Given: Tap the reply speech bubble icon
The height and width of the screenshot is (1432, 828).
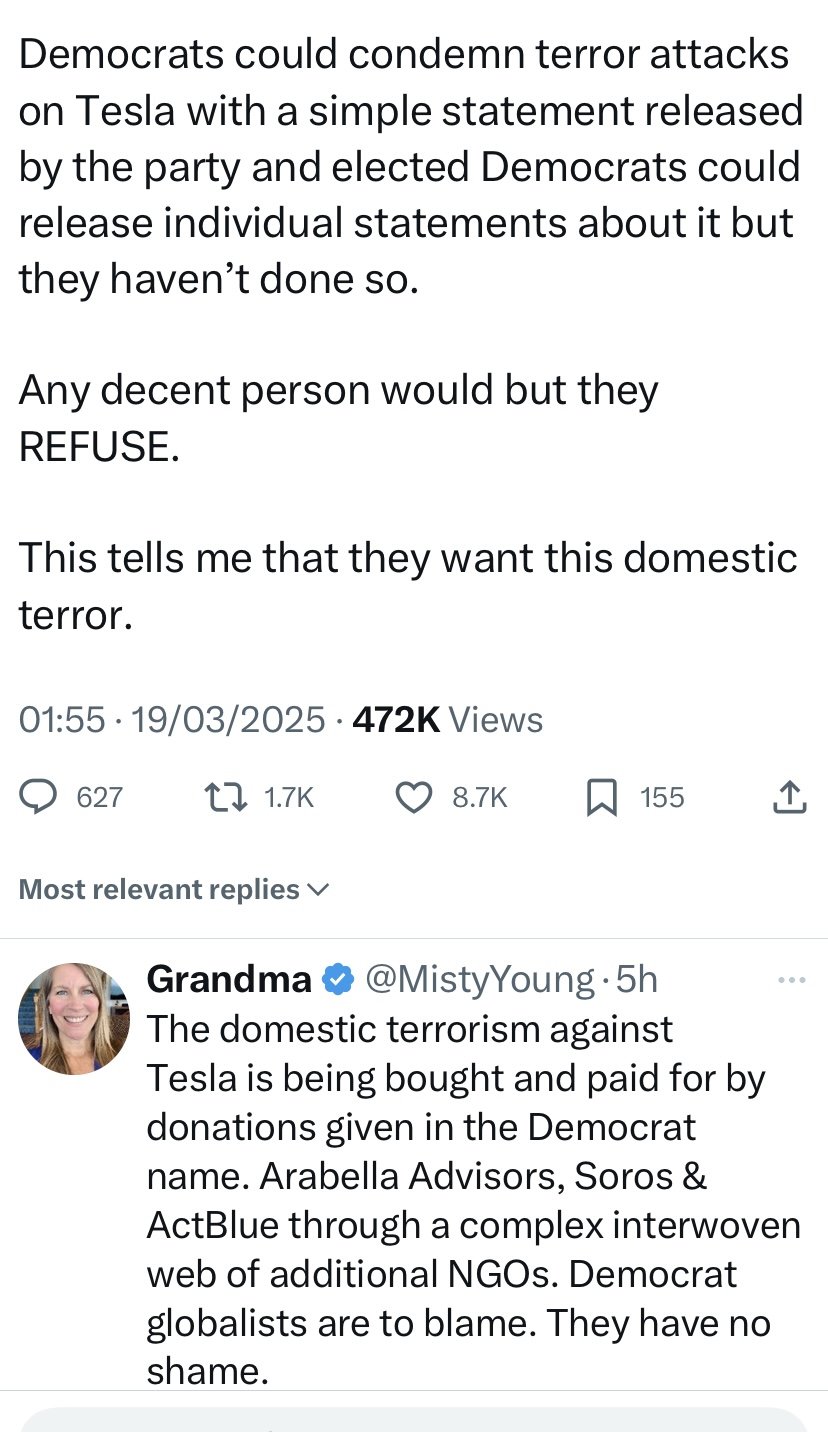Looking at the screenshot, I should click(x=38, y=797).
